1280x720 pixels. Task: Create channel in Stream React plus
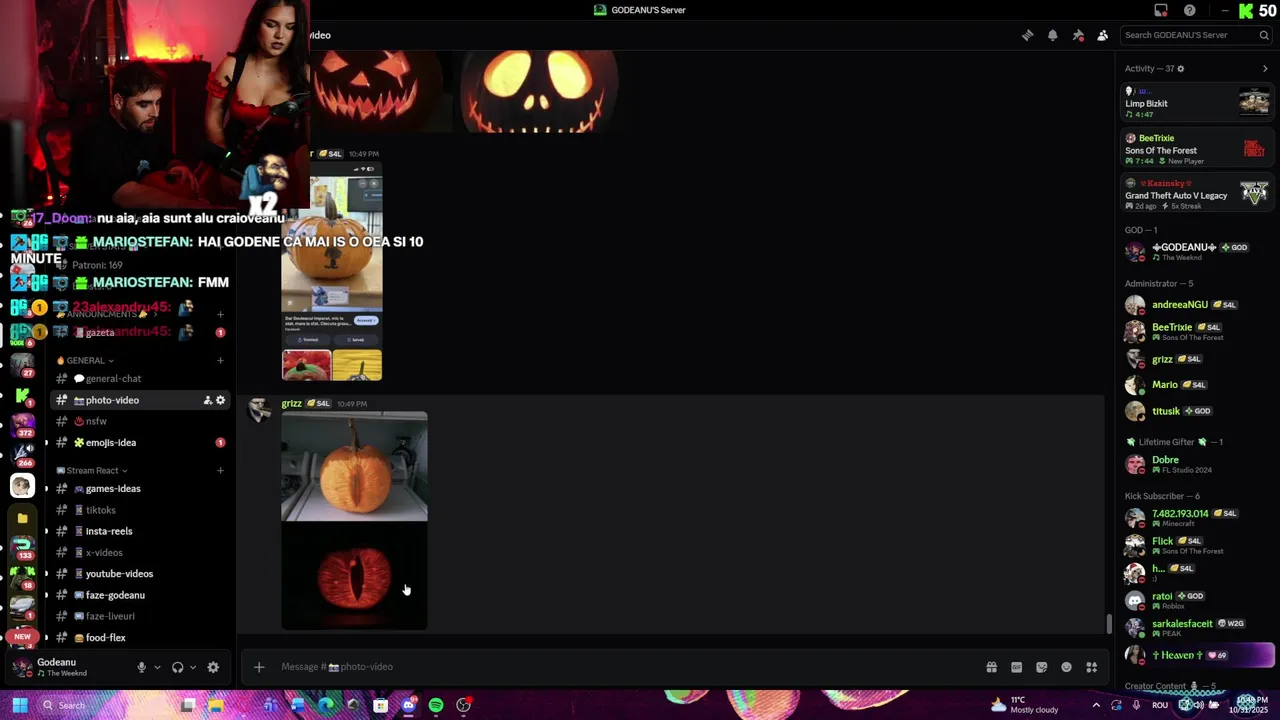click(x=220, y=470)
